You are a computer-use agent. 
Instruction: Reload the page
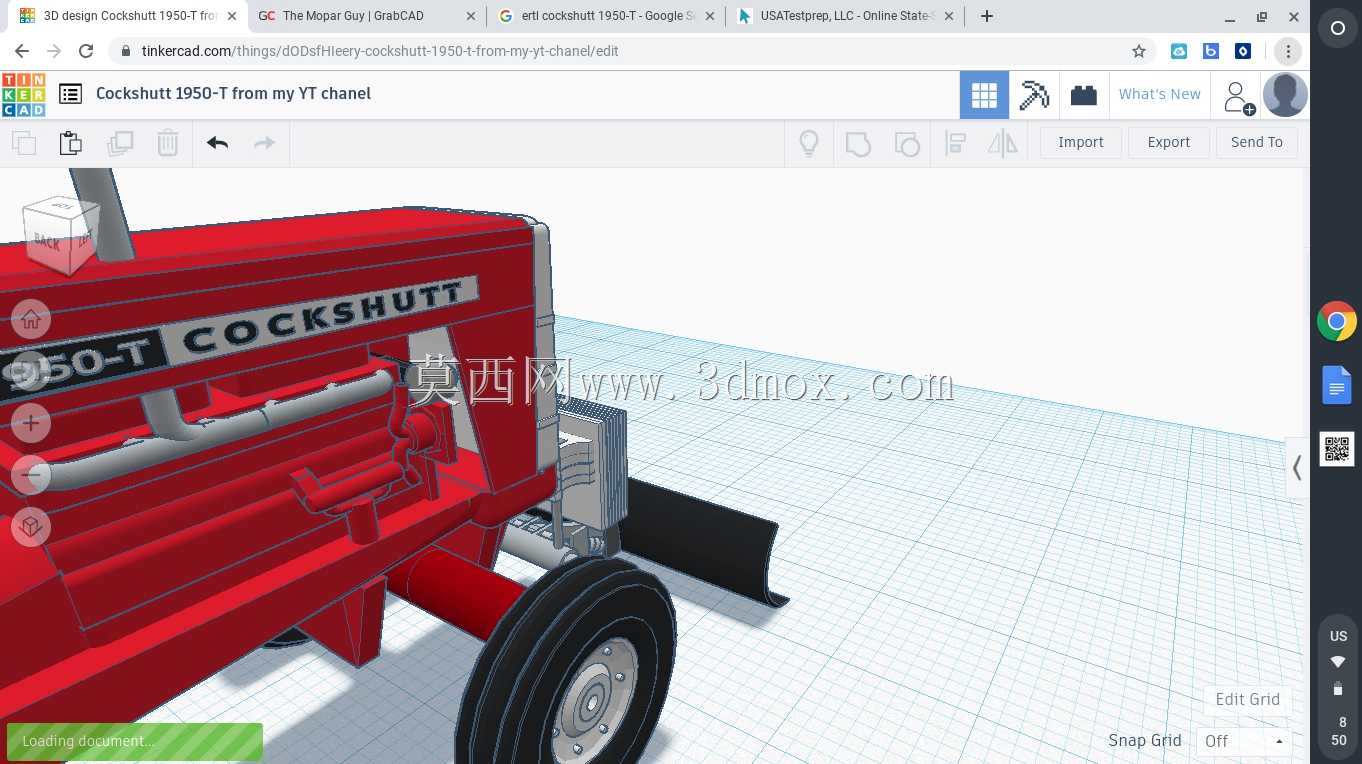tap(86, 51)
